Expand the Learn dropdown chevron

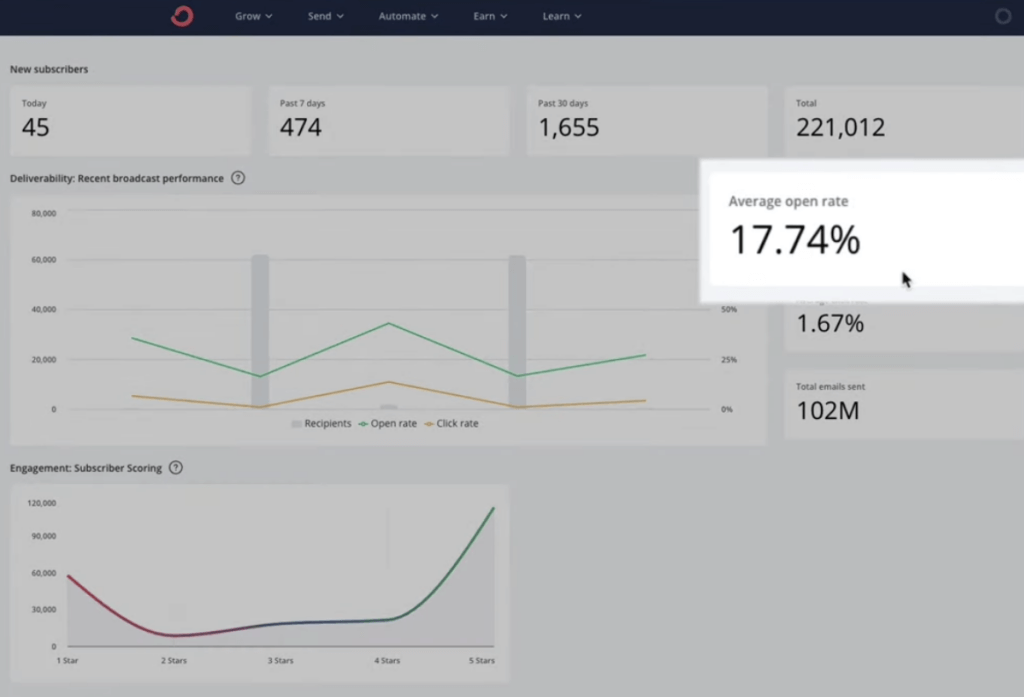[x=577, y=17]
